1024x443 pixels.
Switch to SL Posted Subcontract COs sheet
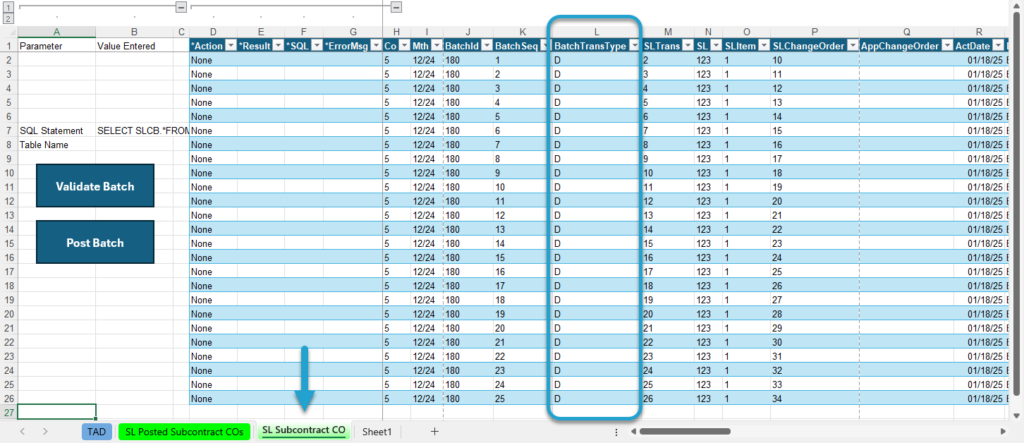point(184,431)
